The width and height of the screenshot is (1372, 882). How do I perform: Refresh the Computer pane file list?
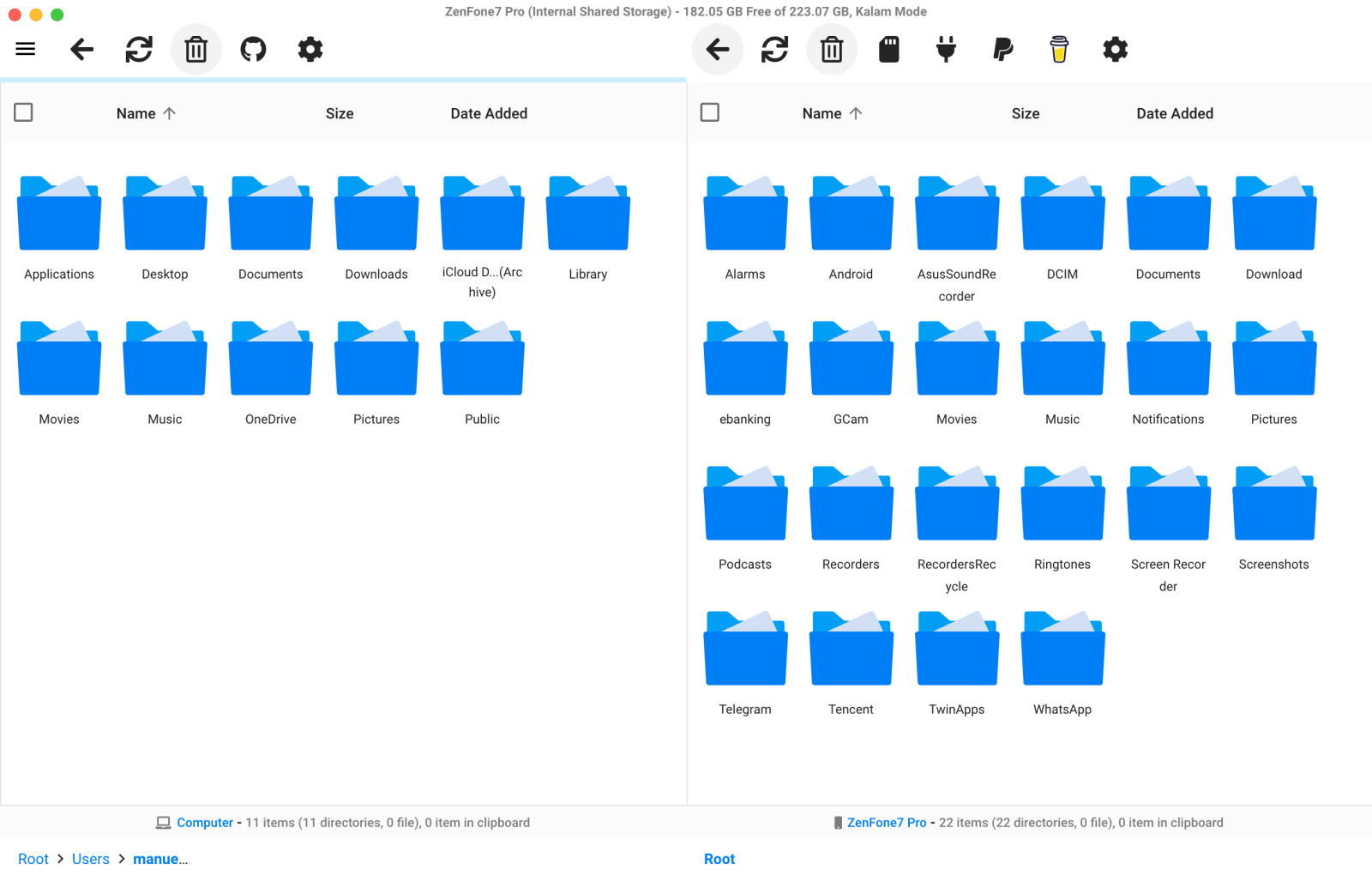click(x=139, y=49)
